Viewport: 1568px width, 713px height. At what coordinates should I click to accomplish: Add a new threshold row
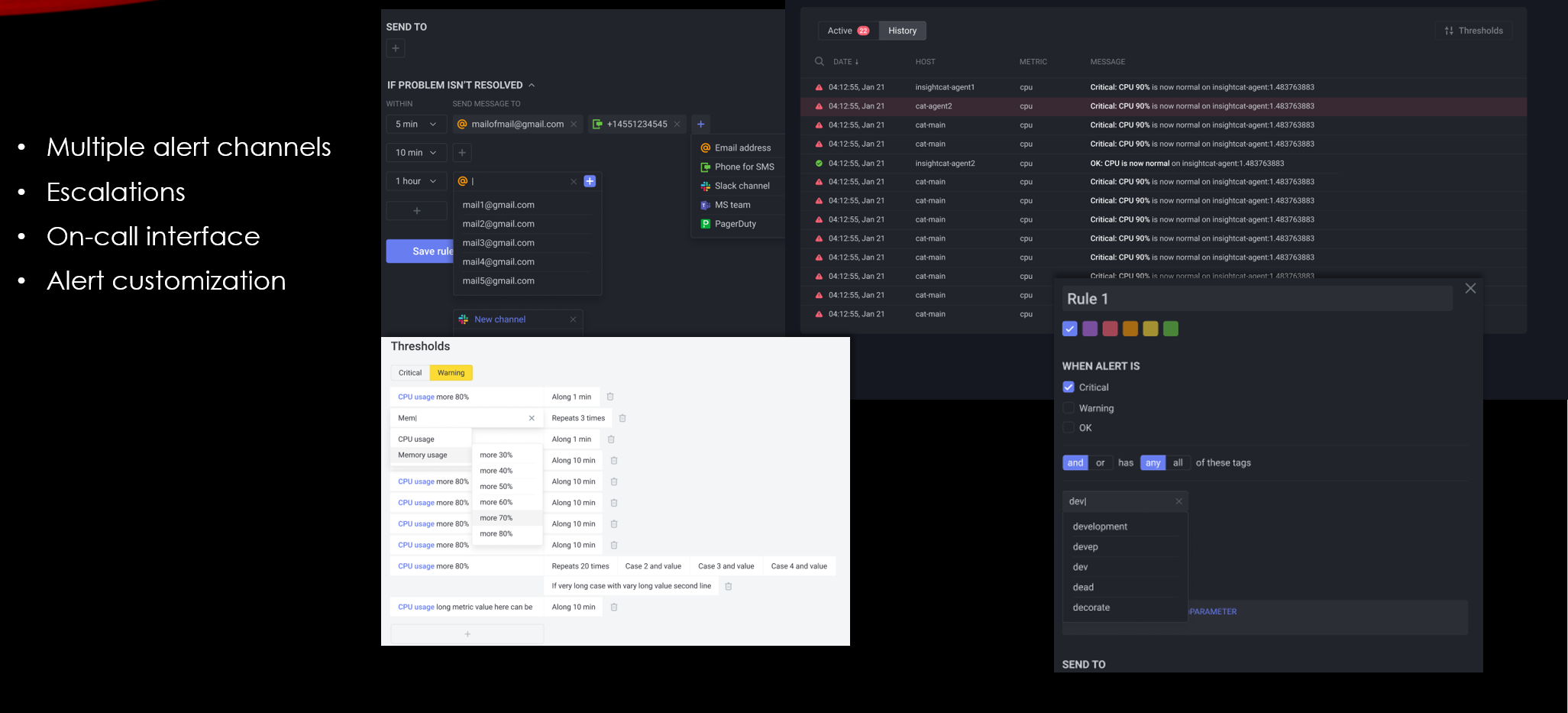467,634
